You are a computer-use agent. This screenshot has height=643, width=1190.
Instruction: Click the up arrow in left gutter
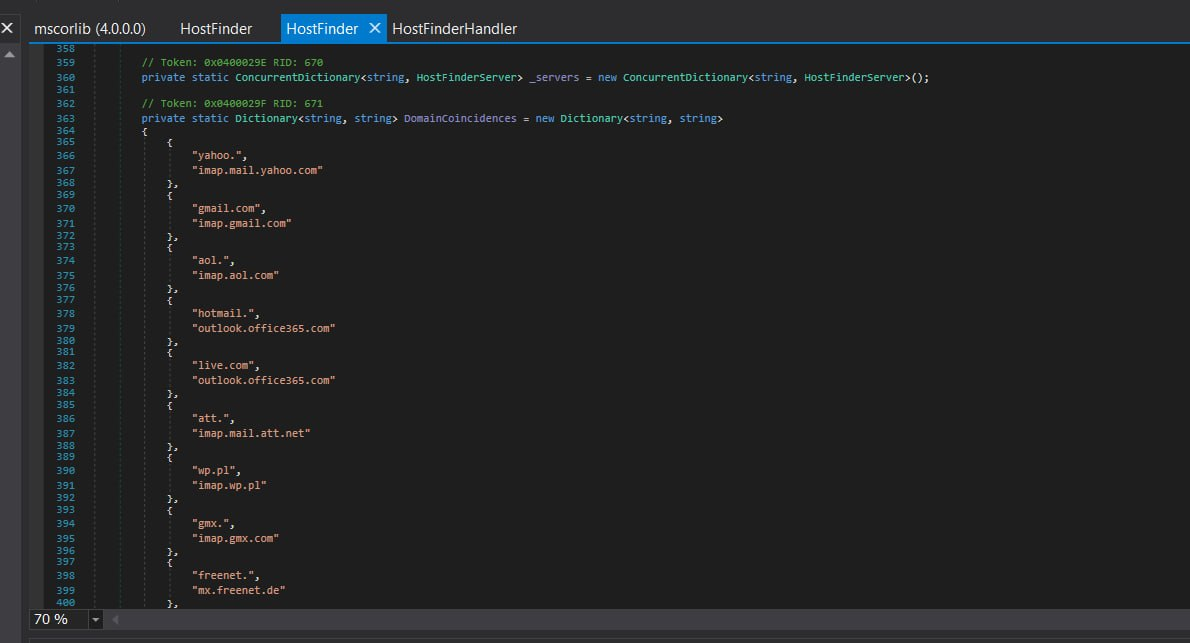coord(9,55)
